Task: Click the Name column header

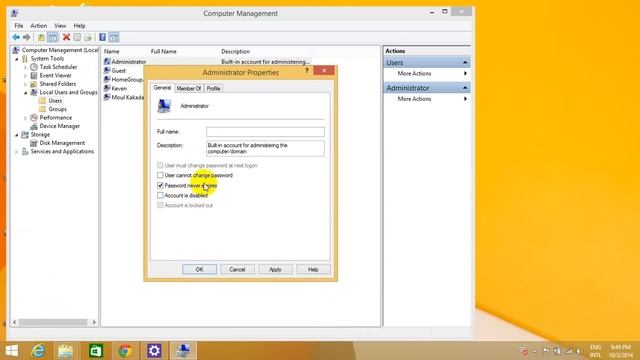Action: (x=111, y=51)
